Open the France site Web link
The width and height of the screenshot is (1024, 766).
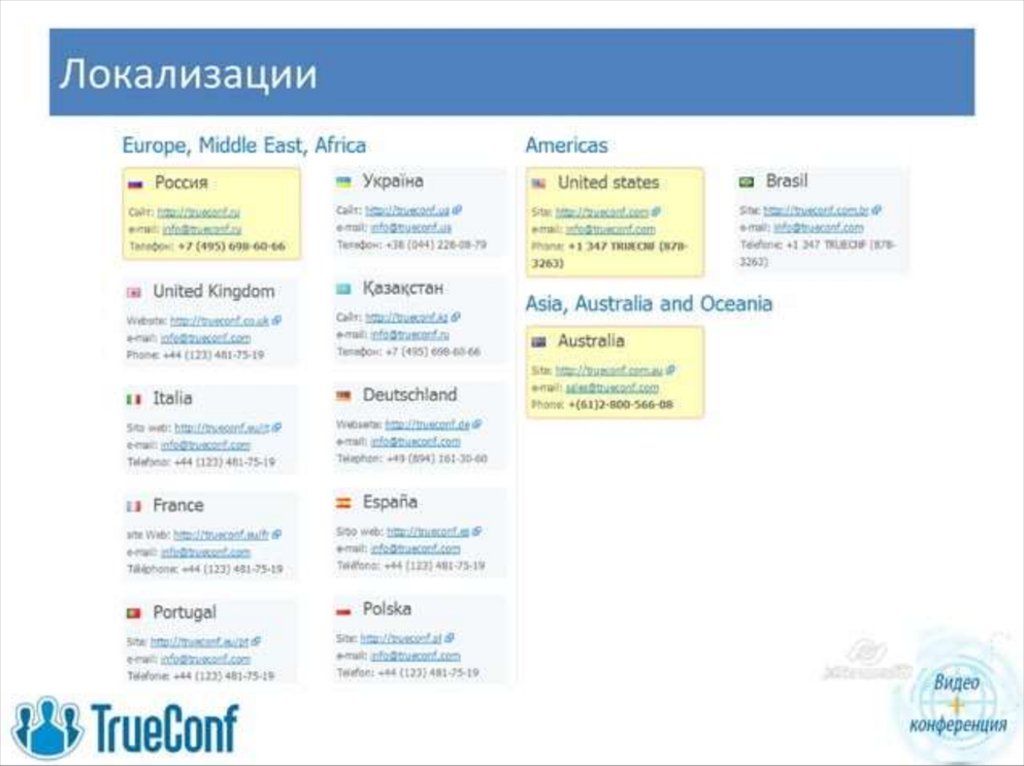pyautogui.click(x=221, y=534)
